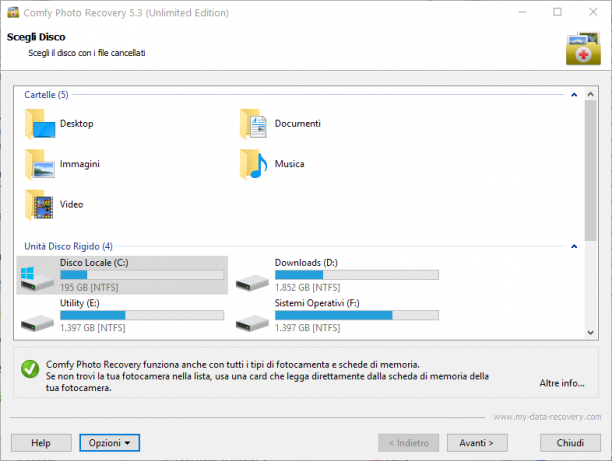Click the < Indietro button
612x461 pixels.
408,443
